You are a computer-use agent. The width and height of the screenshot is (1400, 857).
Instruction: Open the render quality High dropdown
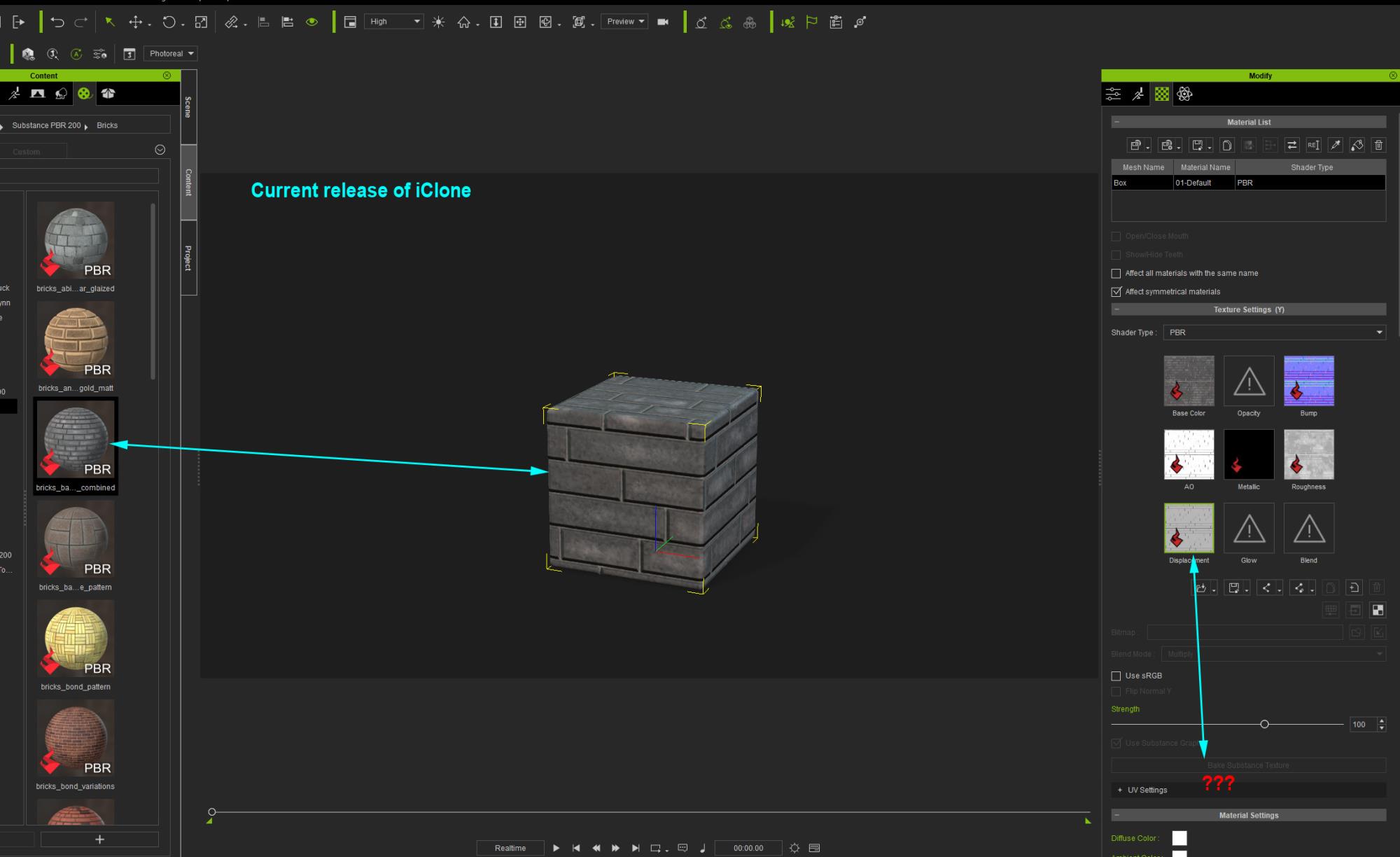(394, 22)
